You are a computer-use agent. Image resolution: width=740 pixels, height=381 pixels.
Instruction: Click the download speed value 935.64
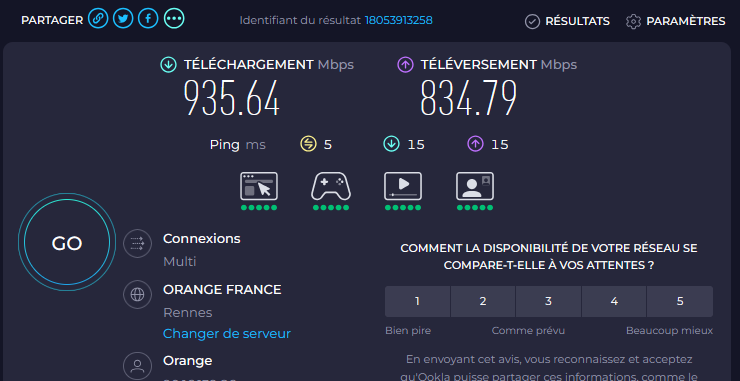[x=231, y=98]
